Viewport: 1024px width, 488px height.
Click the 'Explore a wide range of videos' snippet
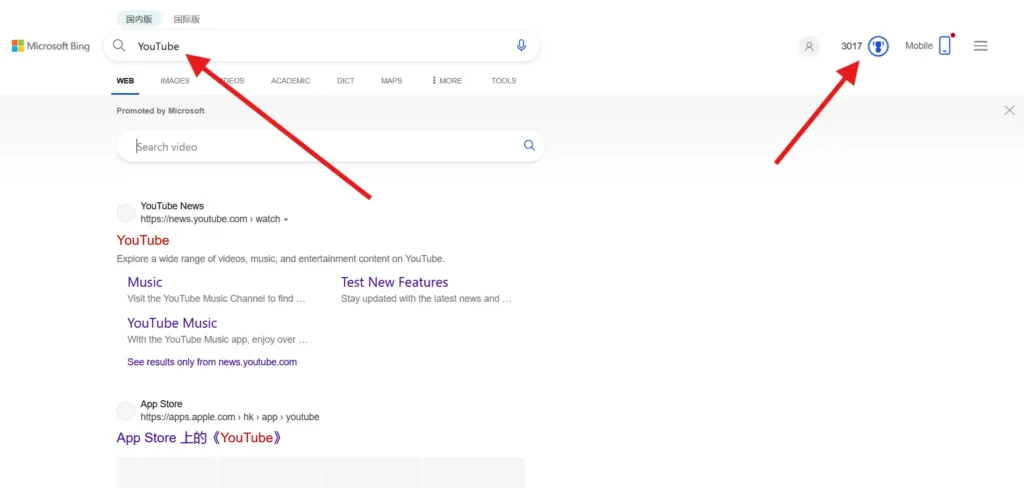click(x=281, y=259)
